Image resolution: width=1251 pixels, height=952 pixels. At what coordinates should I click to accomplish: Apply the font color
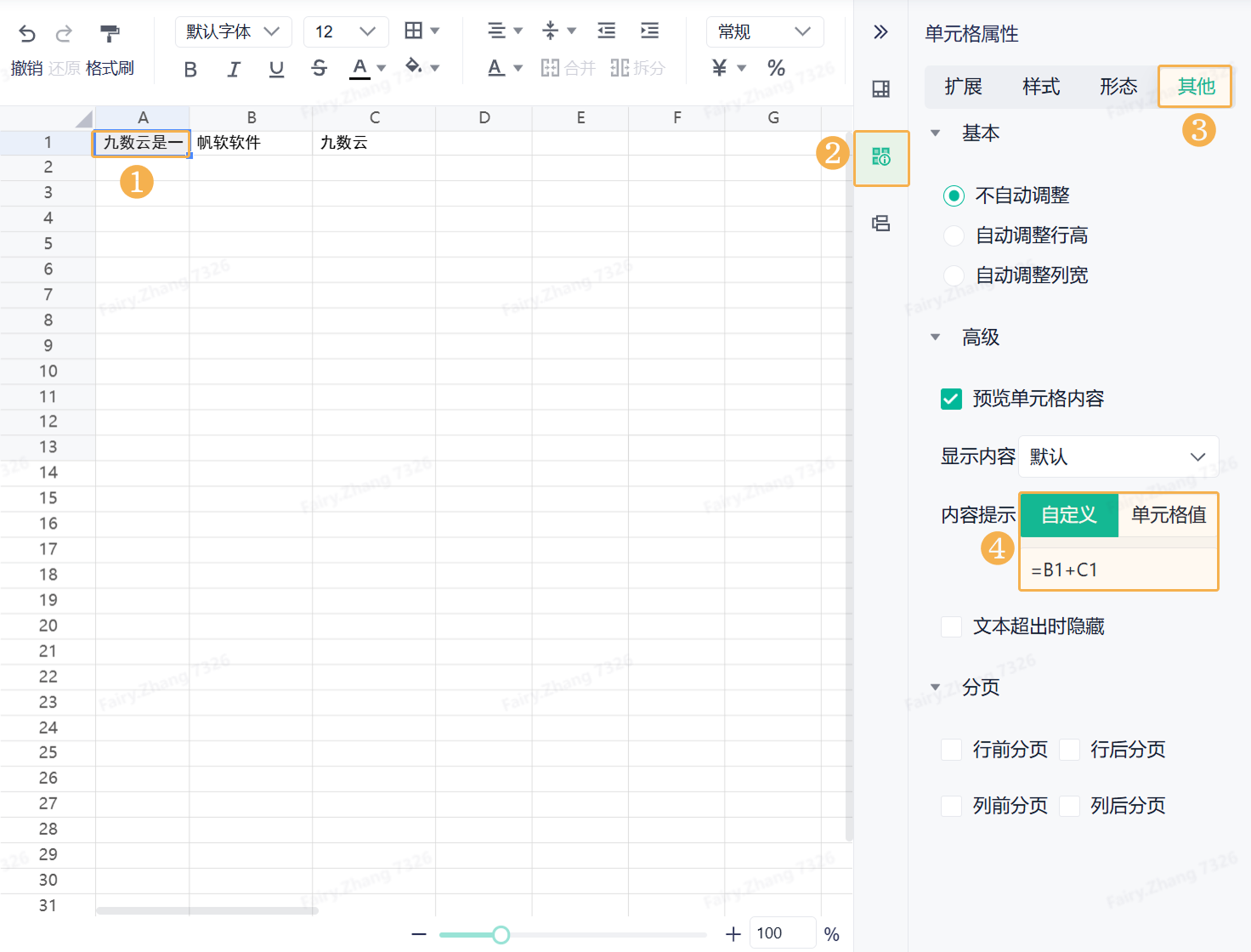click(360, 68)
